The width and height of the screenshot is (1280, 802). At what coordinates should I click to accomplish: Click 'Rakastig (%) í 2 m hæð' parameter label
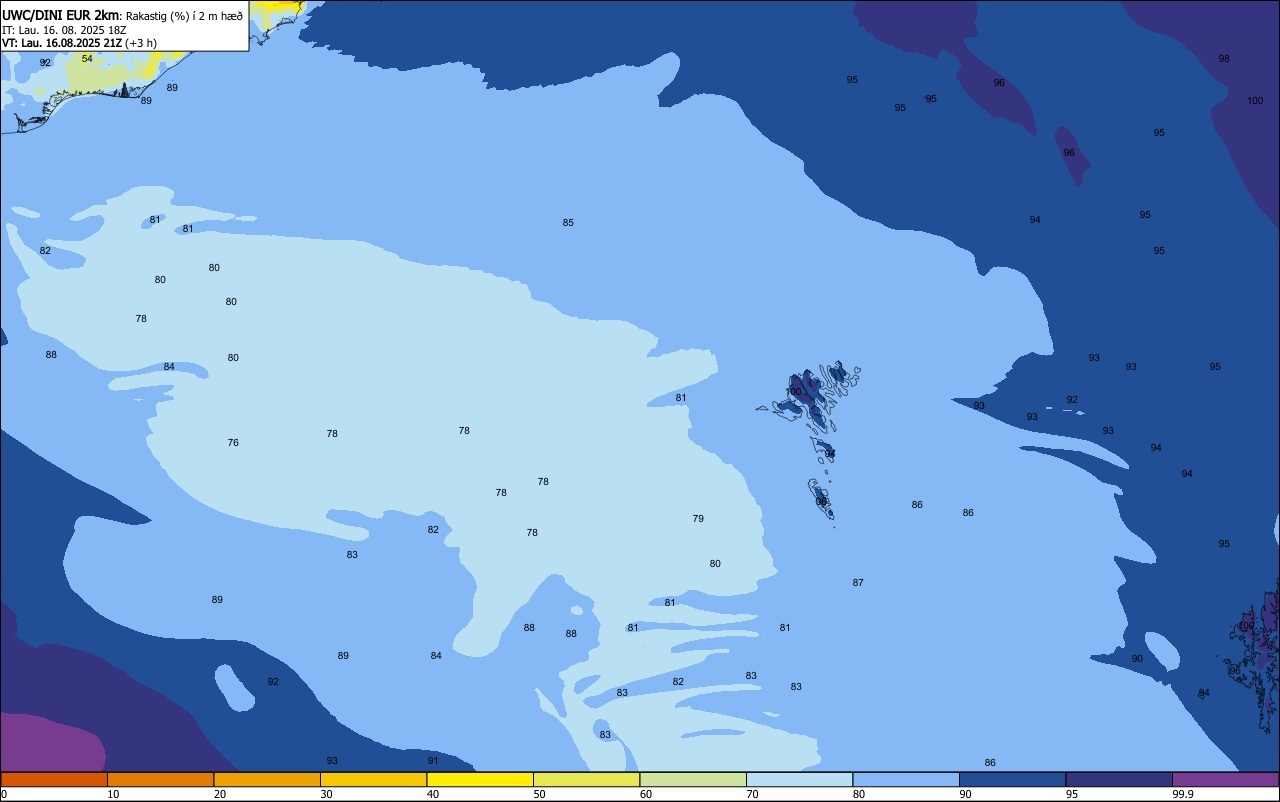click(x=184, y=16)
